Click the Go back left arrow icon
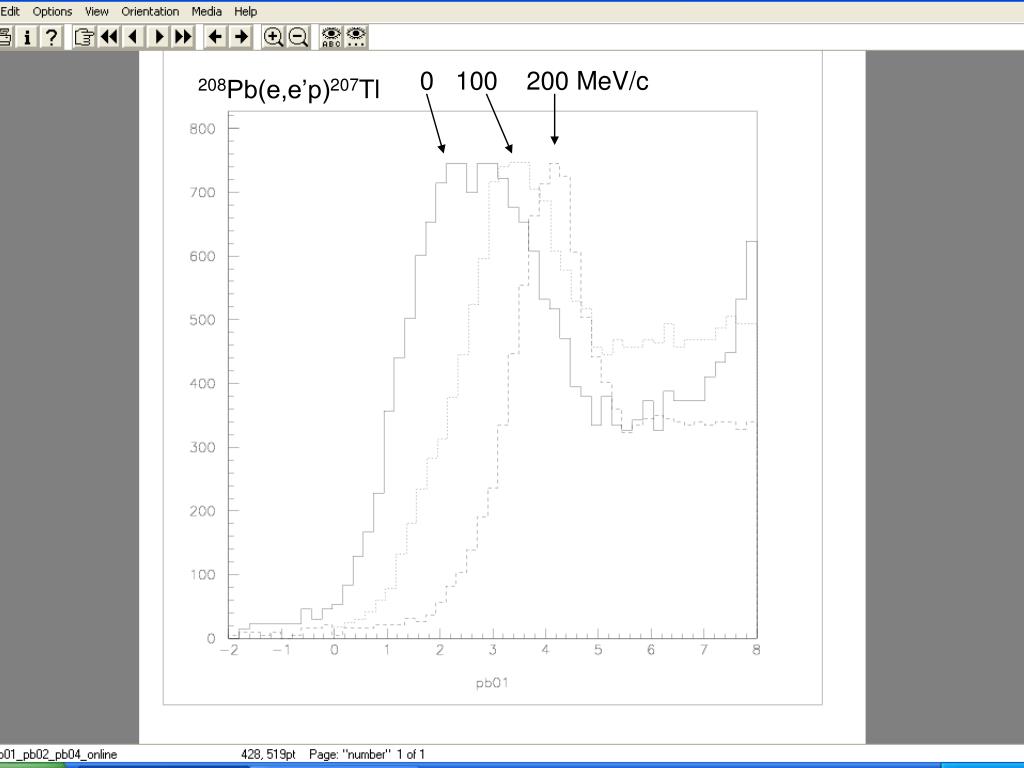 (x=216, y=37)
